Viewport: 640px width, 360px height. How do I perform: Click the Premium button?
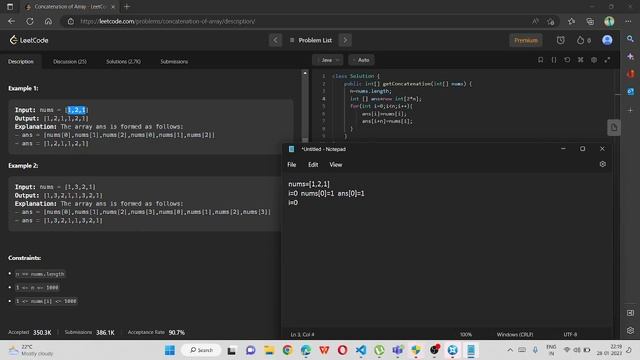(526, 40)
